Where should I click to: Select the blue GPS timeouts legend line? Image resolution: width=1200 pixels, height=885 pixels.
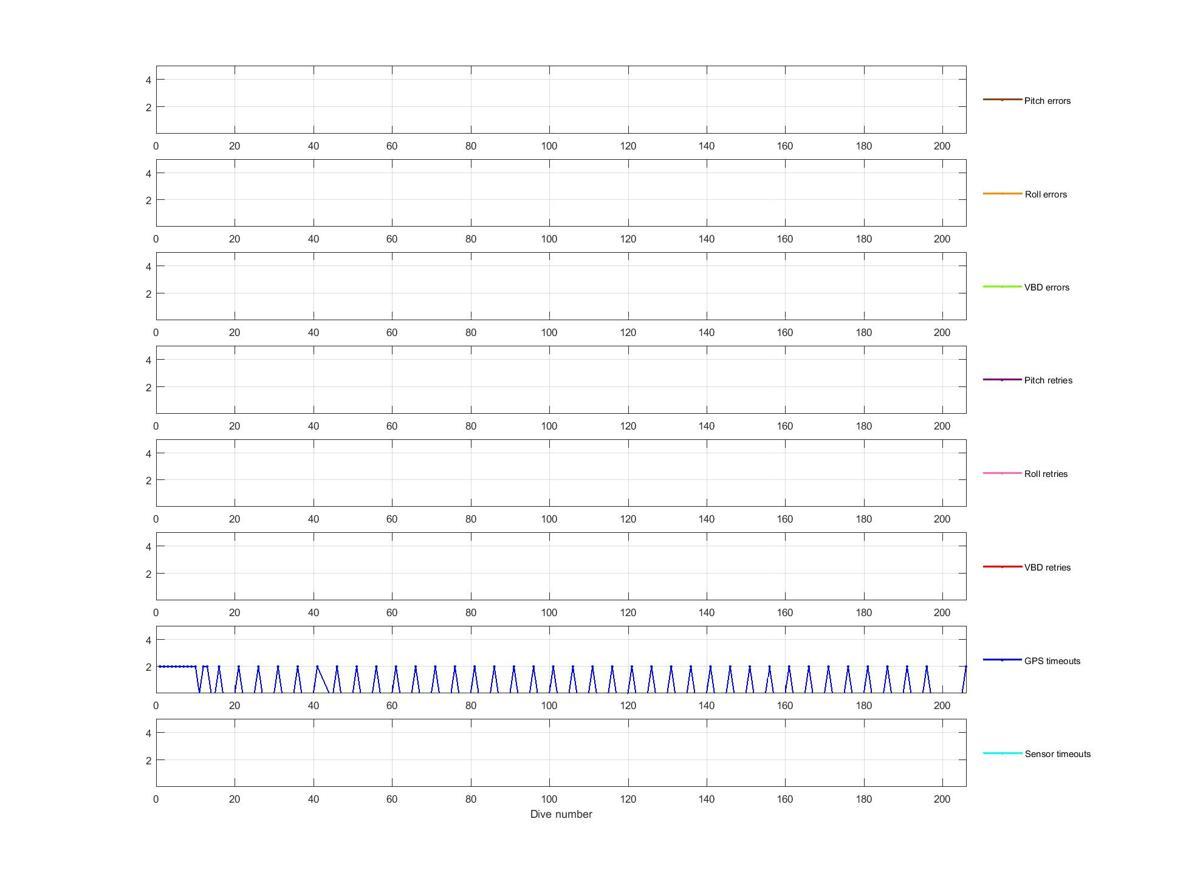coord(1002,660)
